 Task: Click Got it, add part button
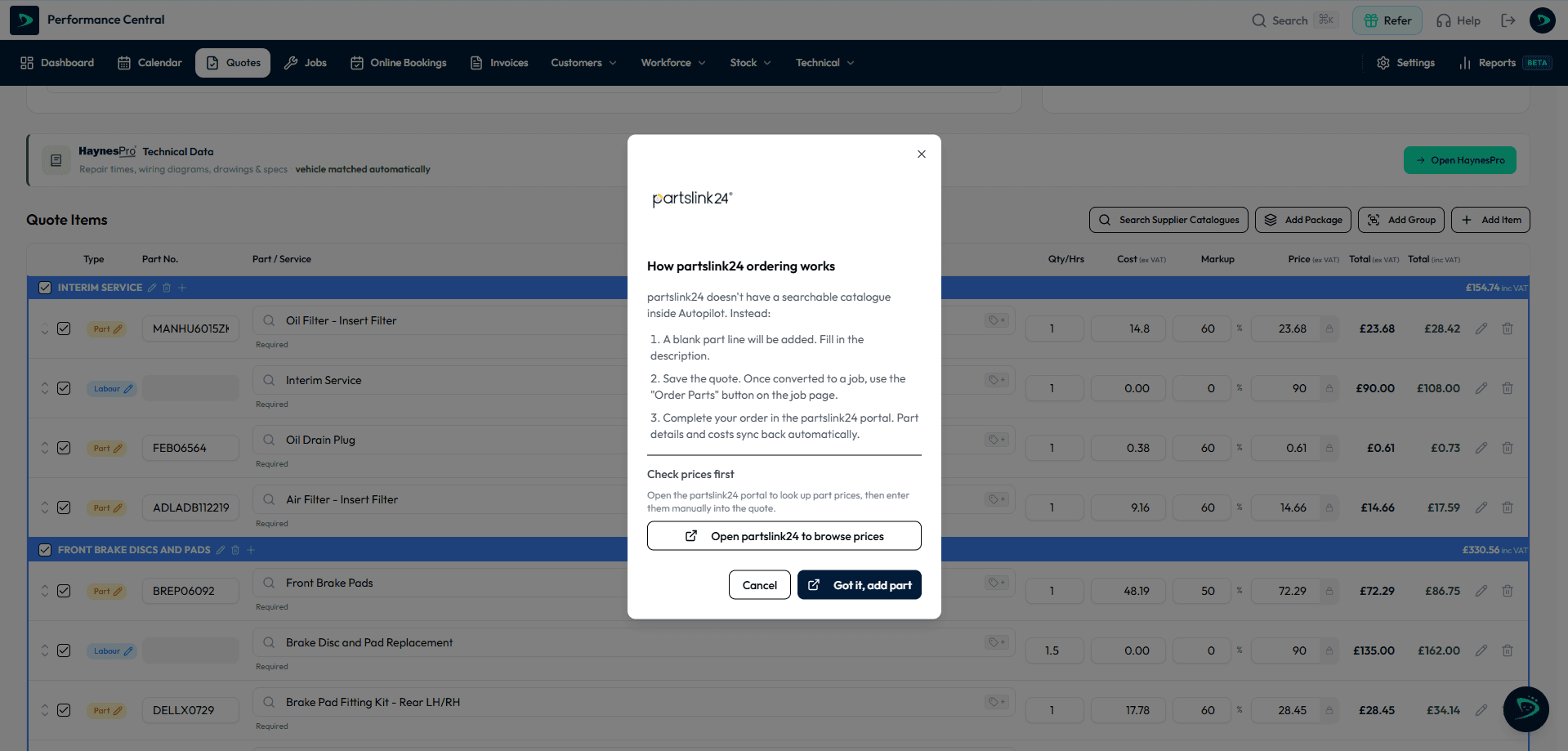(860, 585)
